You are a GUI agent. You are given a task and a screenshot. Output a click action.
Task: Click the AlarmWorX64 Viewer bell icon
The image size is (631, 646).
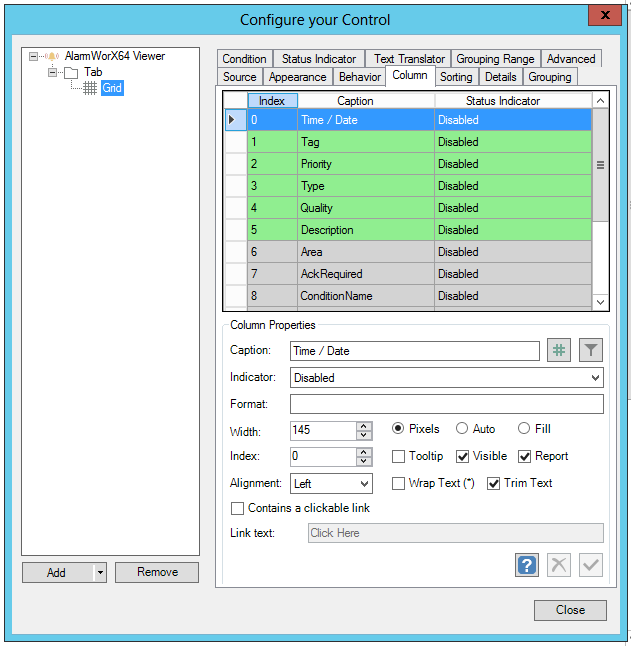coord(52,56)
